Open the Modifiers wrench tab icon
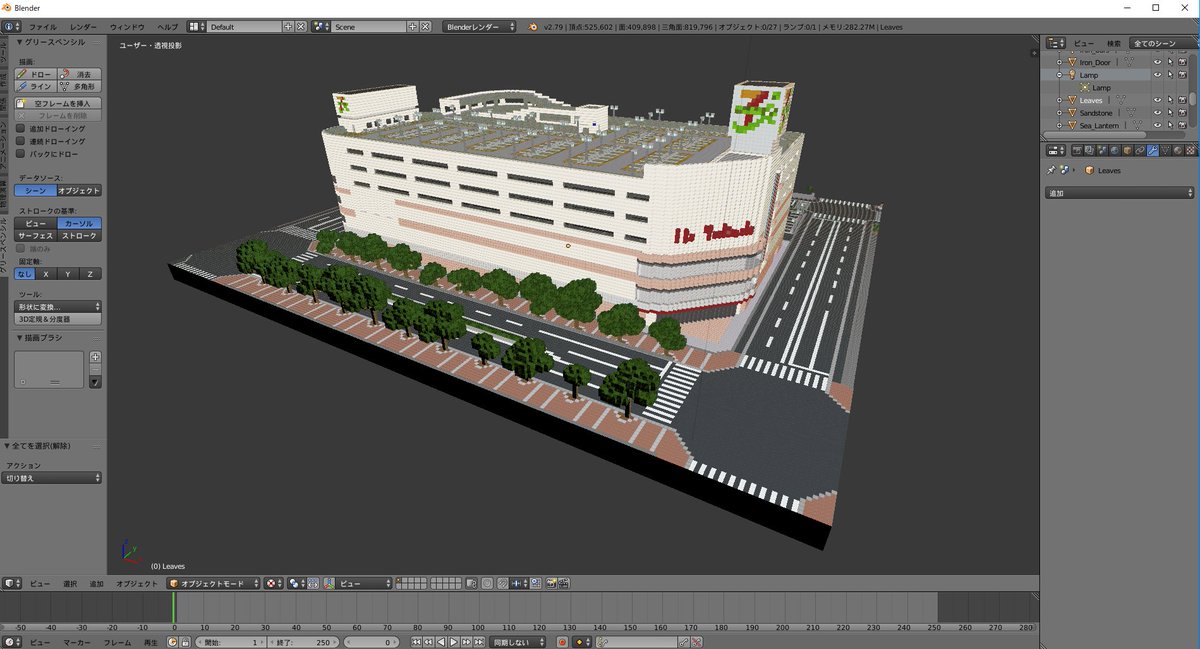 (x=1152, y=150)
